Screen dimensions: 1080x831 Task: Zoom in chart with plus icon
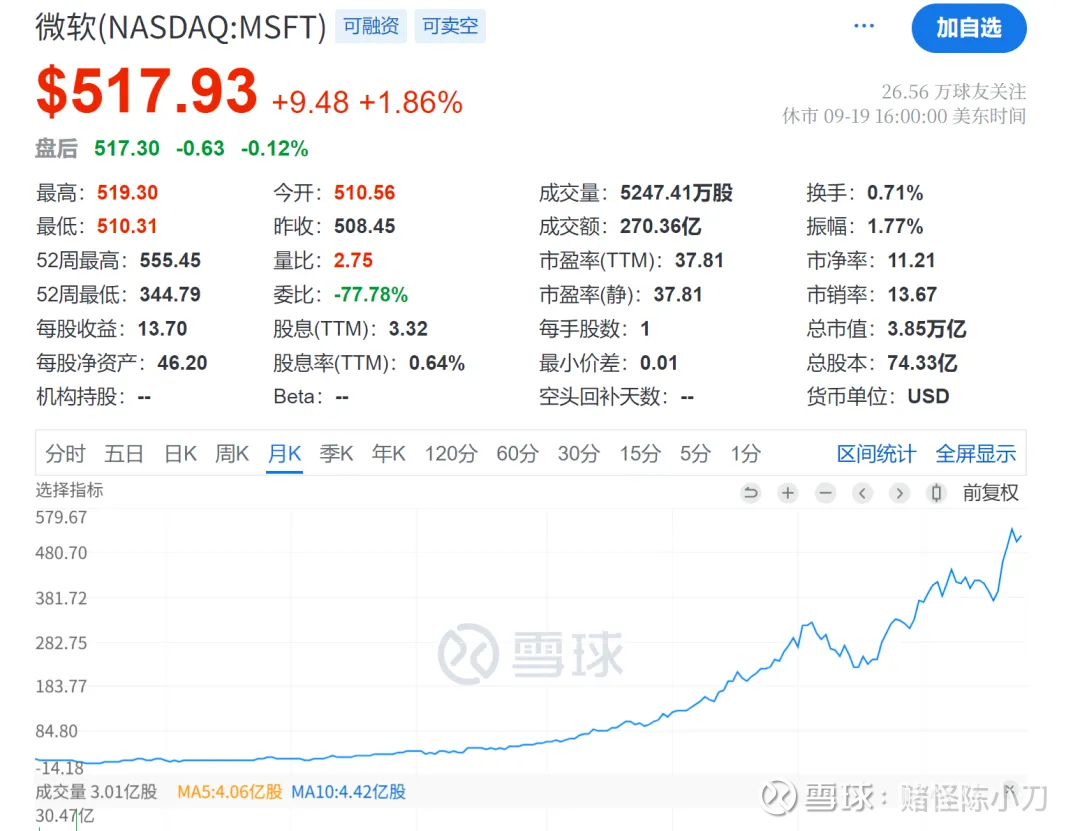click(x=788, y=493)
